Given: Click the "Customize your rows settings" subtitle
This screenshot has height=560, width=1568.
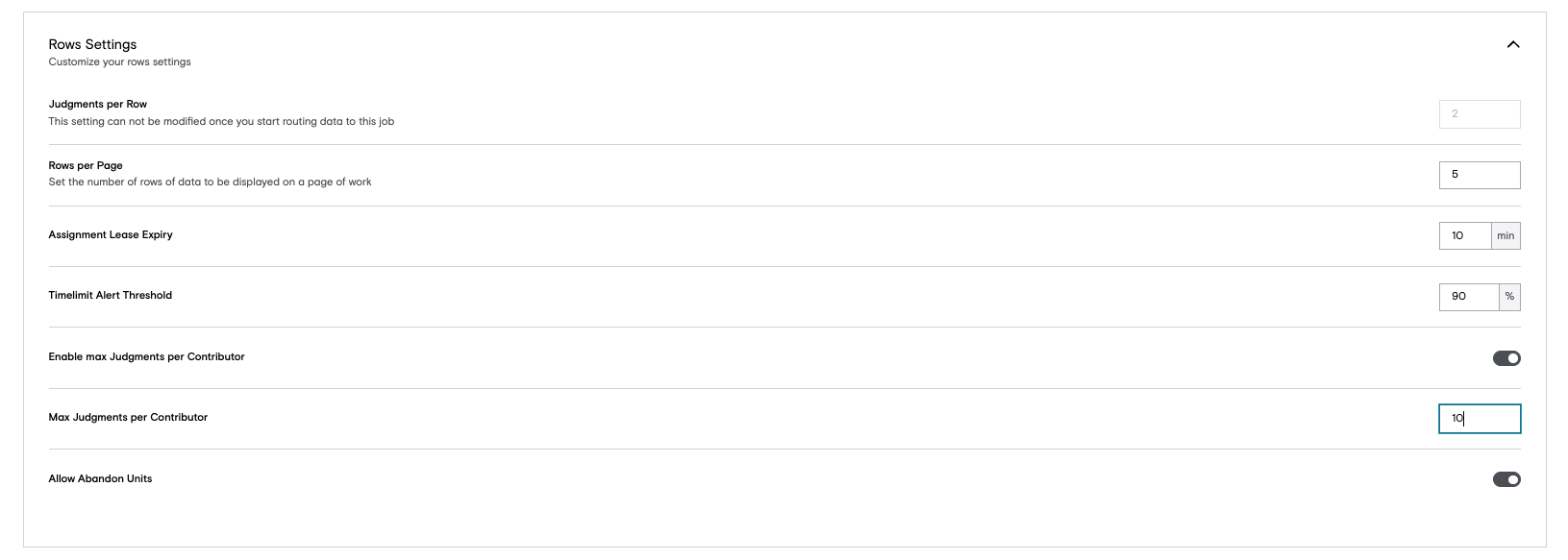Looking at the screenshot, I should [119, 62].
